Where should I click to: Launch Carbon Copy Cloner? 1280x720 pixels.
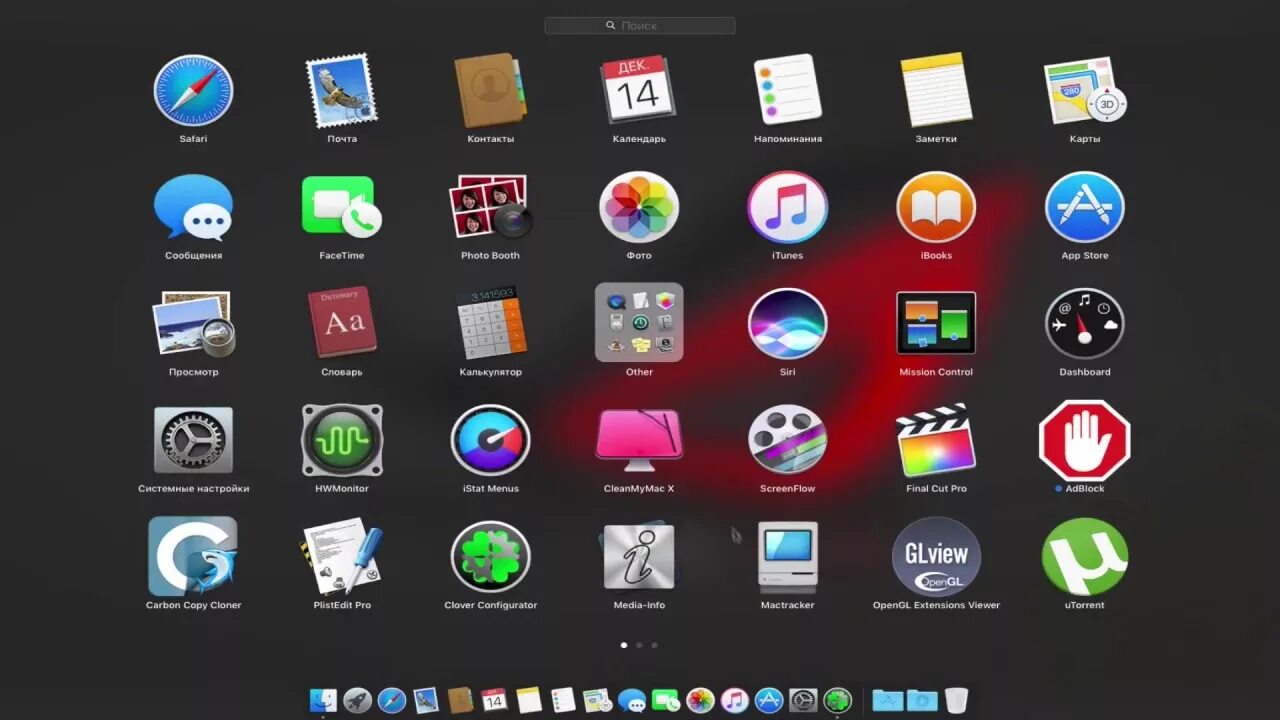tap(193, 556)
